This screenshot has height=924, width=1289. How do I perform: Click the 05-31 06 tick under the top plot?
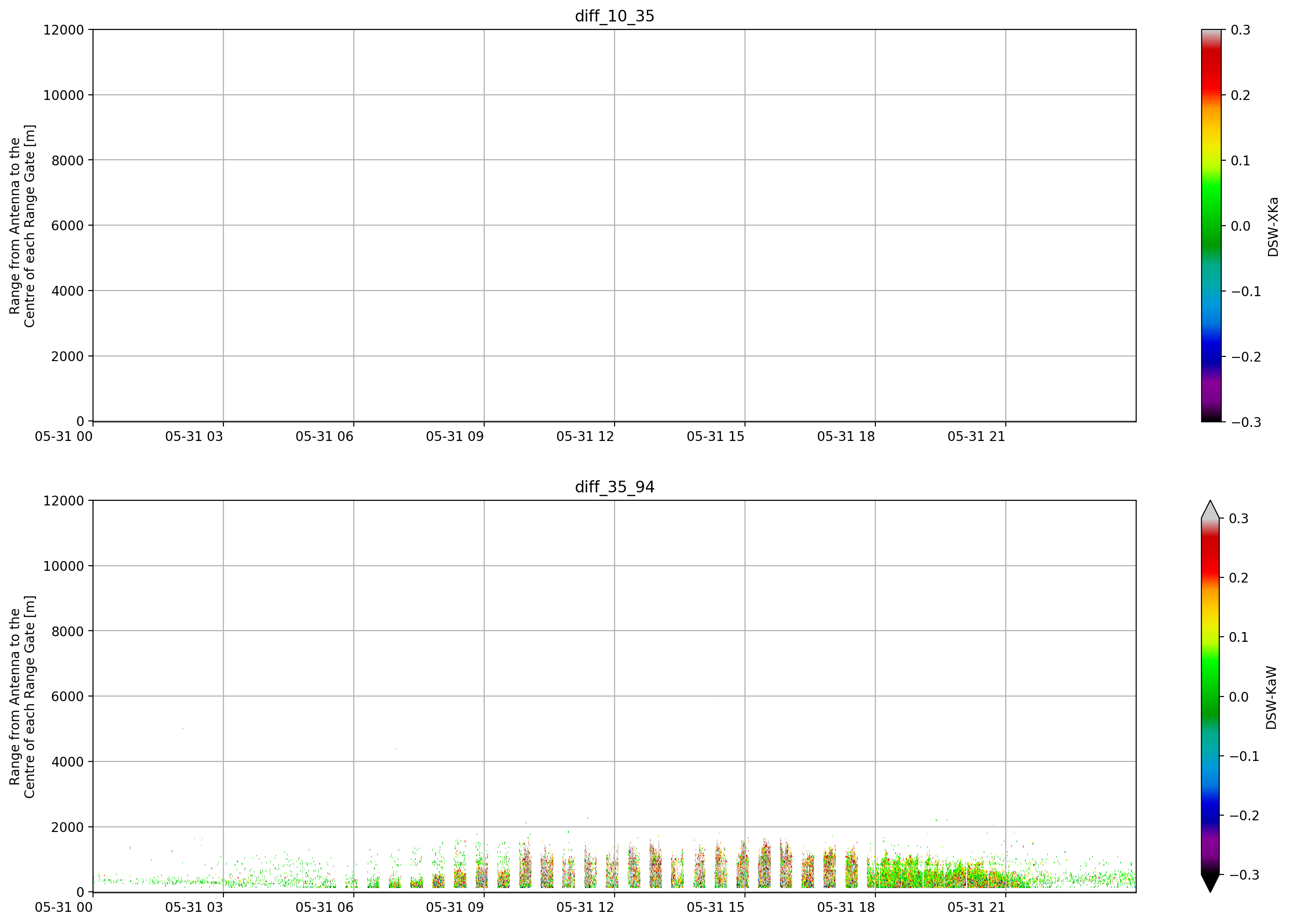click(x=324, y=437)
